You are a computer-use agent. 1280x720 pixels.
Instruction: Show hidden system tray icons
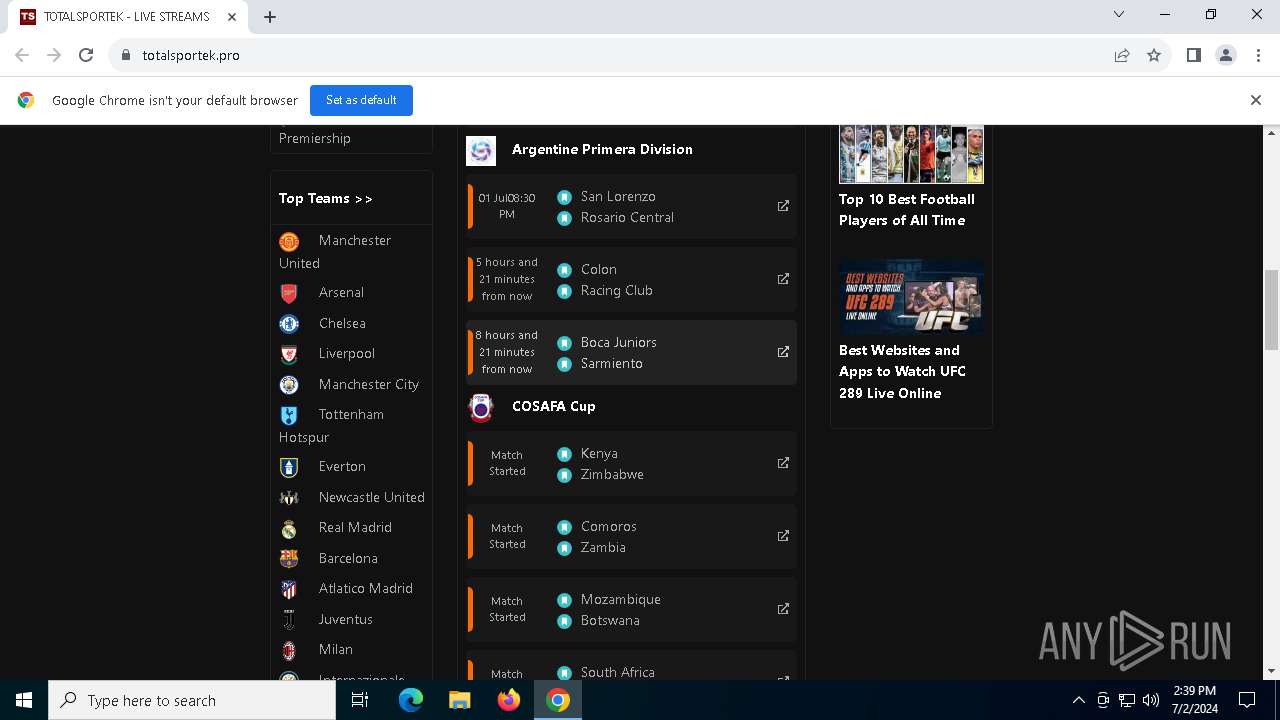click(x=1078, y=700)
